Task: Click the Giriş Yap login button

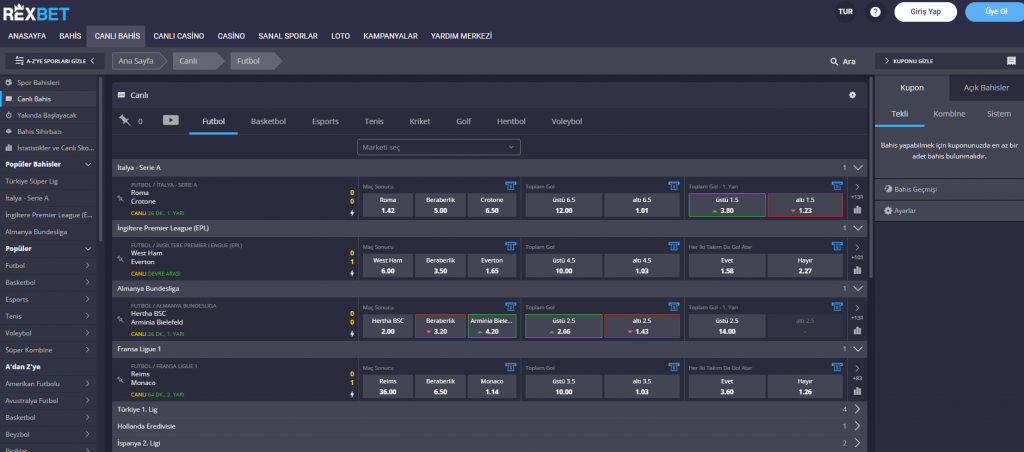Action: click(x=926, y=12)
